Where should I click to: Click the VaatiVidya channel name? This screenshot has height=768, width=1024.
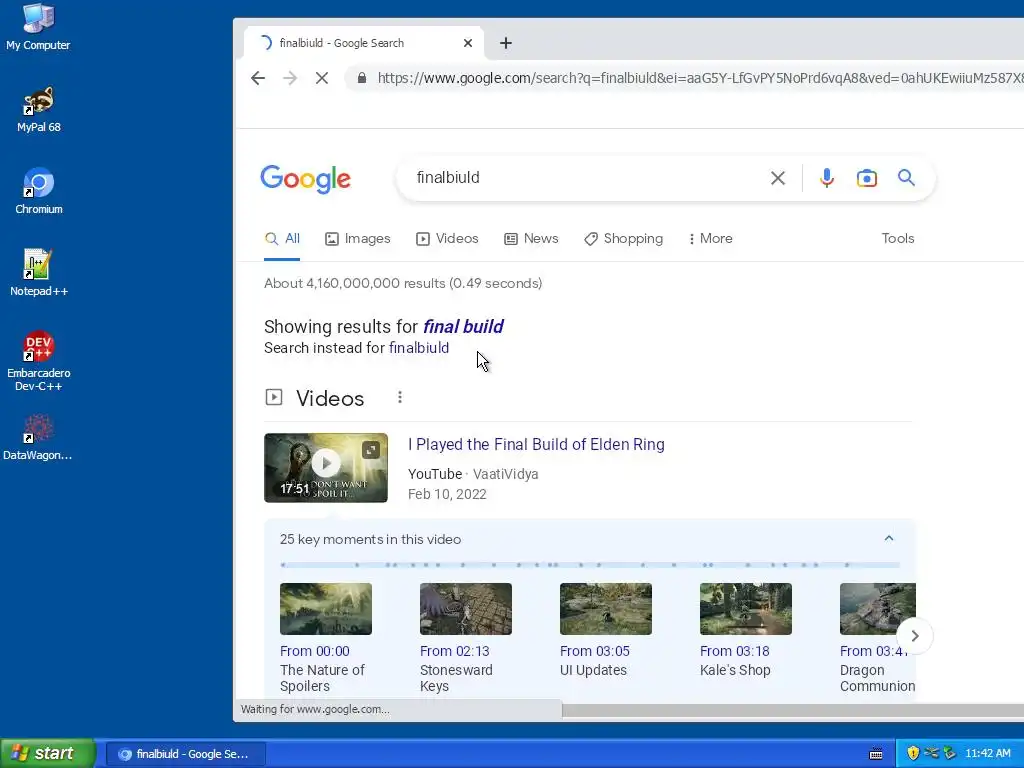505,474
